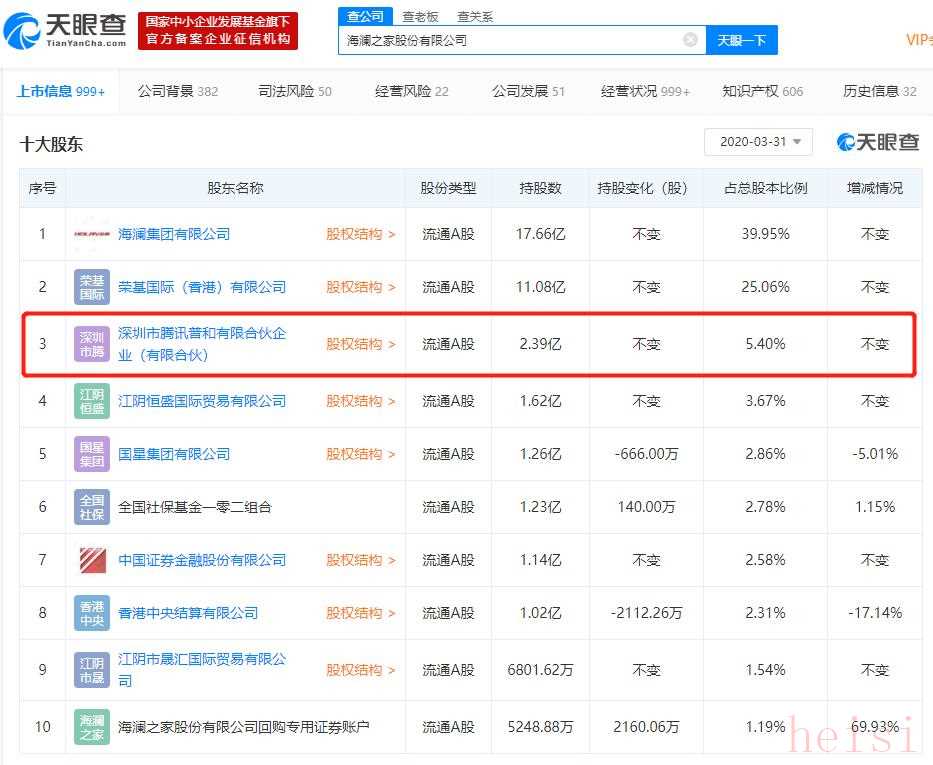Click the 深圳市腾 shareholder avatar
Viewport: 933px width, 765px height.
point(92,344)
